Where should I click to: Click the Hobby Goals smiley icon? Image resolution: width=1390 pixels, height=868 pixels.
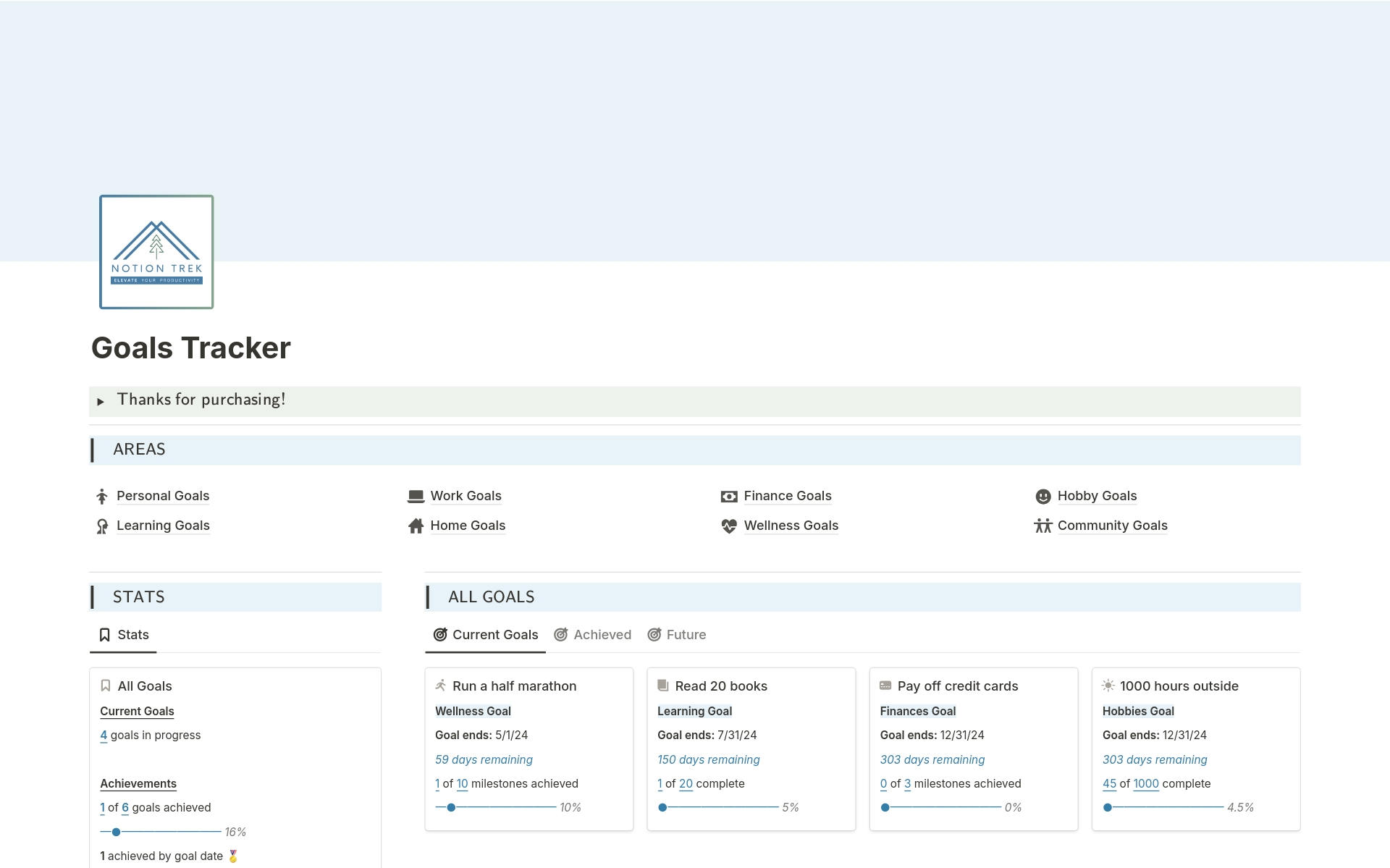tap(1042, 497)
